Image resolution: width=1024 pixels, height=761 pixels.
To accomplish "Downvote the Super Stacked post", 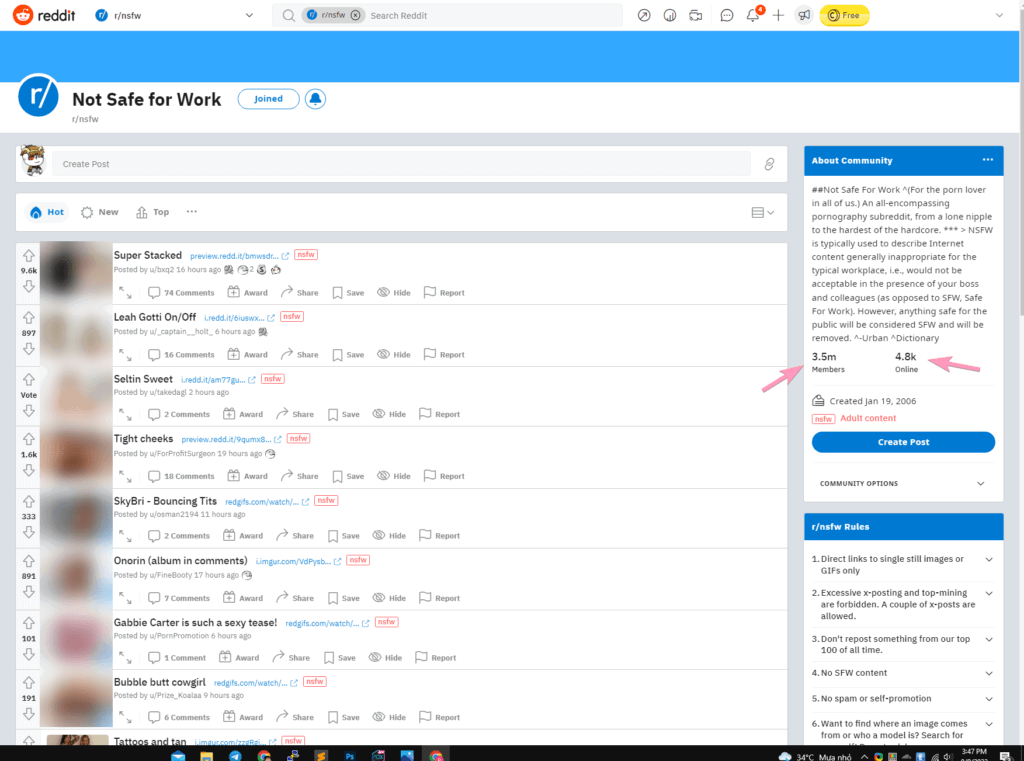I will point(29,286).
